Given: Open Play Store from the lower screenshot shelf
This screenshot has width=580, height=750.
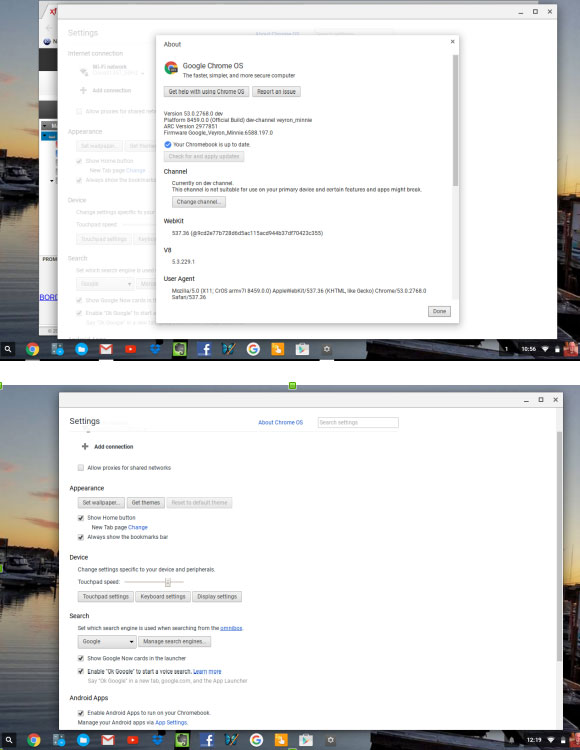Looking at the screenshot, I should (306, 740).
